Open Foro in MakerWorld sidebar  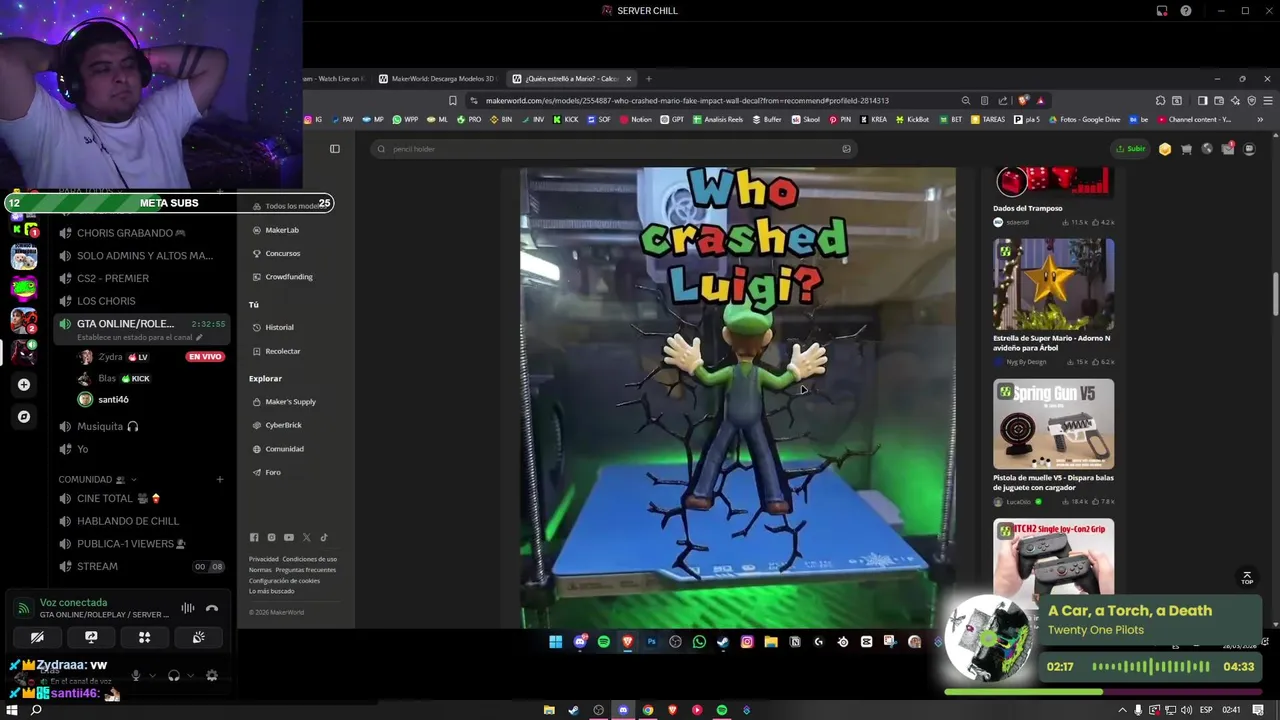click(272, 472)
